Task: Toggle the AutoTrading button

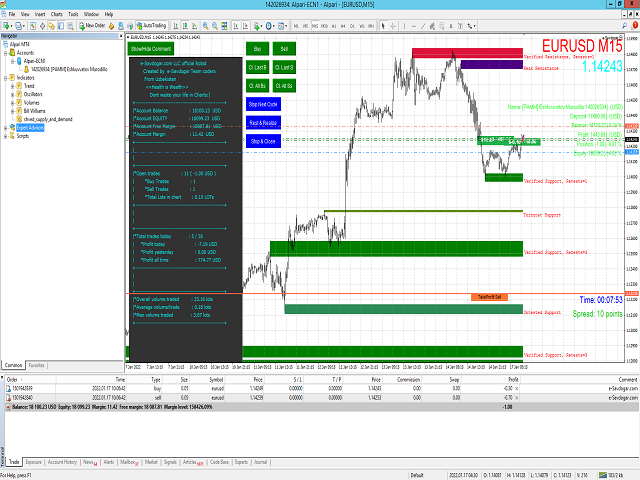Action: [x=151, y=26]
